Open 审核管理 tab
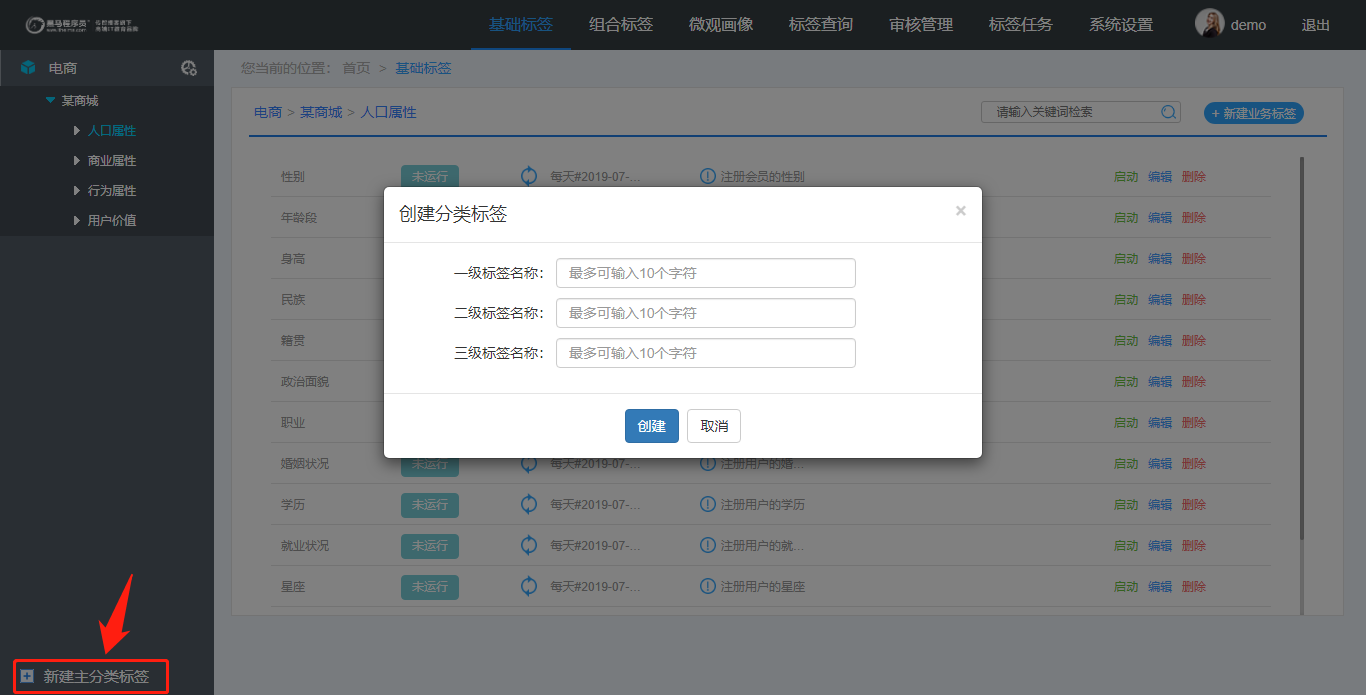Image resolution: width=1366 pixels, height=695 pixels. point(920,25)
